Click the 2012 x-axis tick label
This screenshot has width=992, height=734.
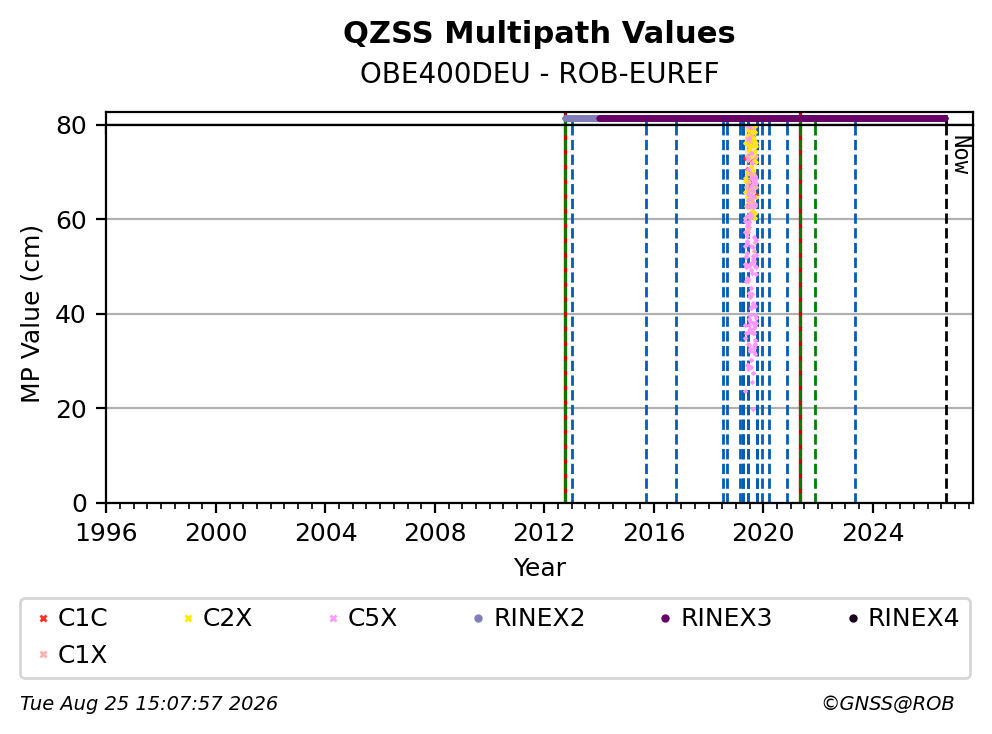(x=544, y=533)
